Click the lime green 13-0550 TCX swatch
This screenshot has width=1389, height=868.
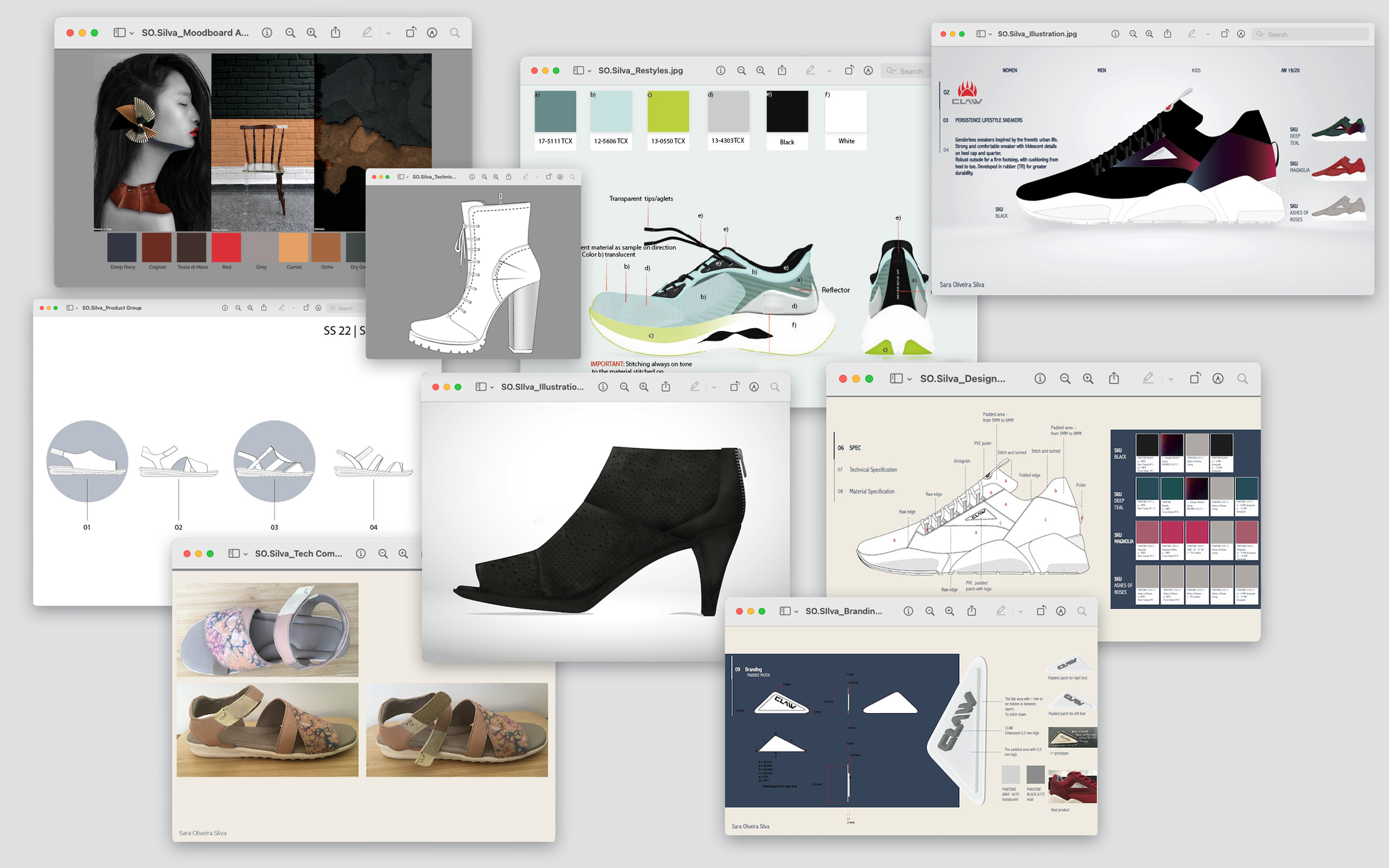pos(668,112)
